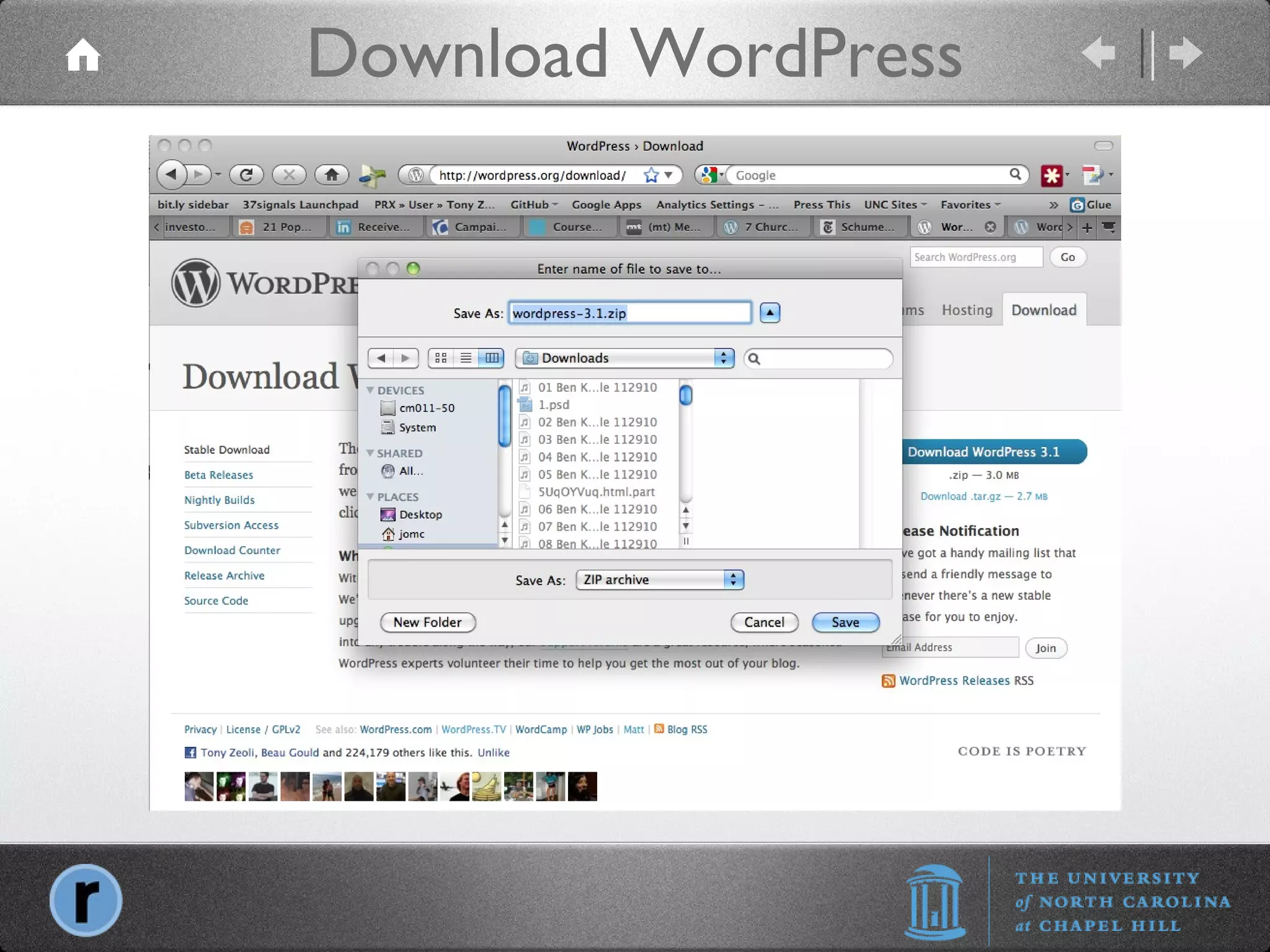
Task: Open the Subversion Access link
Action: point(231,525)
